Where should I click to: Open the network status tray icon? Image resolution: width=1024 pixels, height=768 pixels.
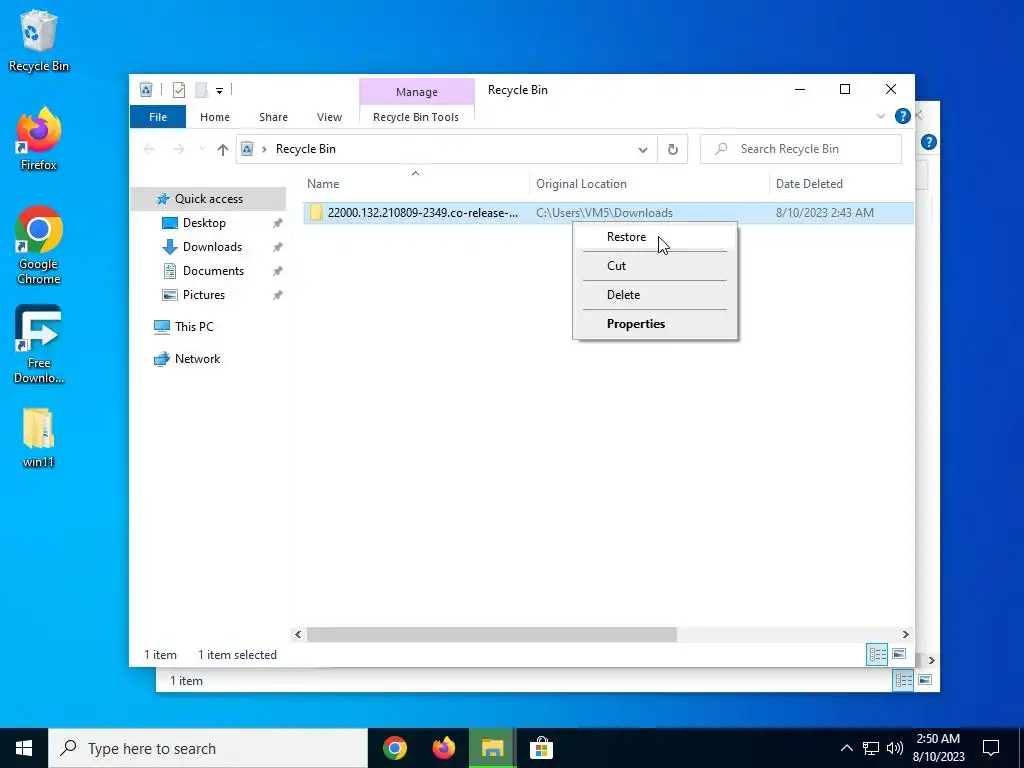pos(871,748)
